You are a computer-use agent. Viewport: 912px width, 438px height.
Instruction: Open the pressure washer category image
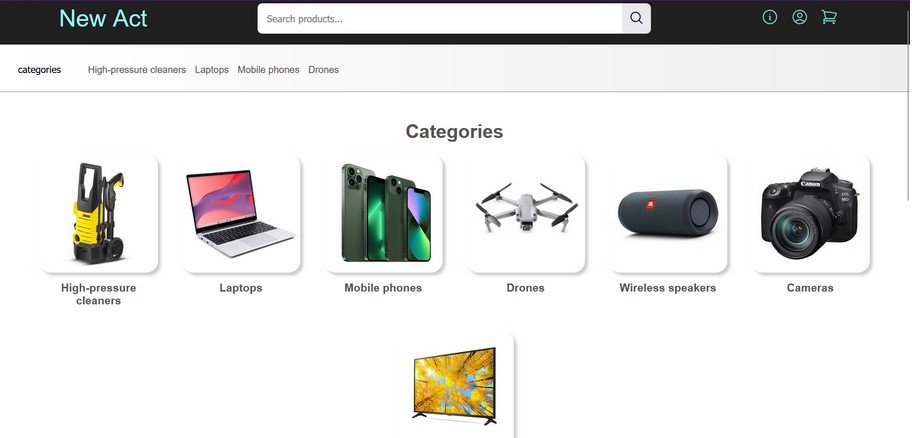coord(98,213)
